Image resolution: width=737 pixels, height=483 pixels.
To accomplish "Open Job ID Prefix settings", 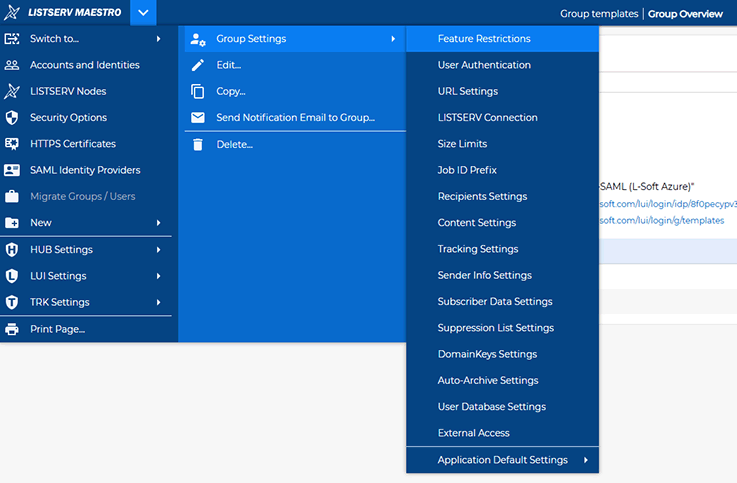I will click(502, 170).
